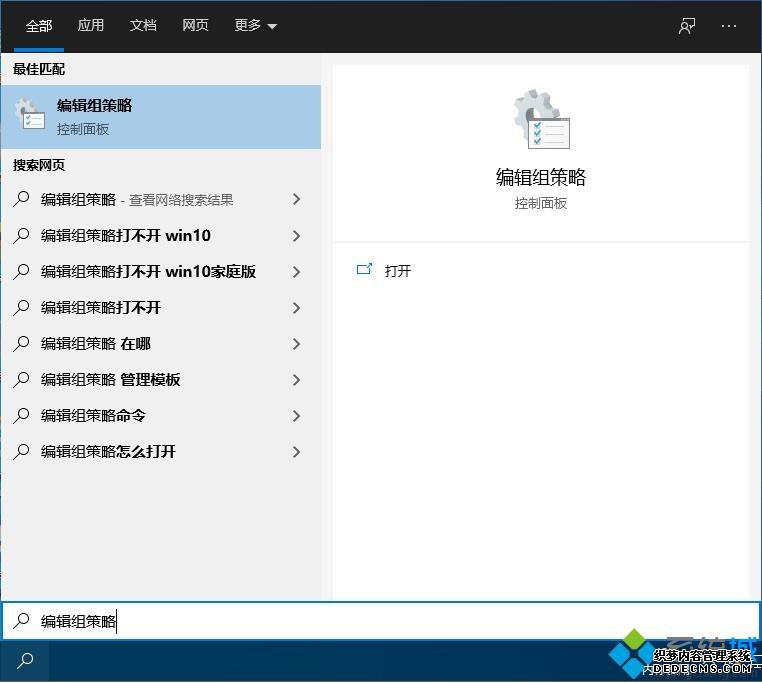Select suggestion 编辑组策略打不开 win10家庭版
The height and width of the screenshot is (683, 762).
coord(160,272)
